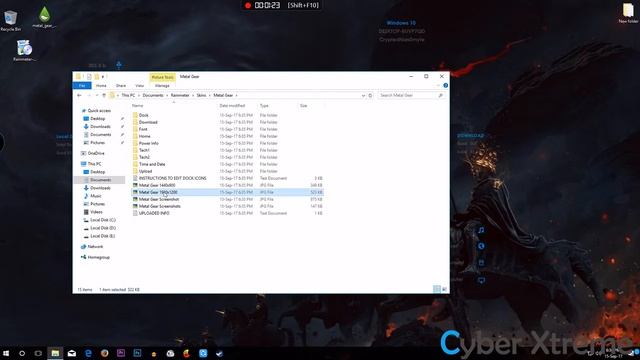Open the View ribbon tab

click(x=139, y=86)
